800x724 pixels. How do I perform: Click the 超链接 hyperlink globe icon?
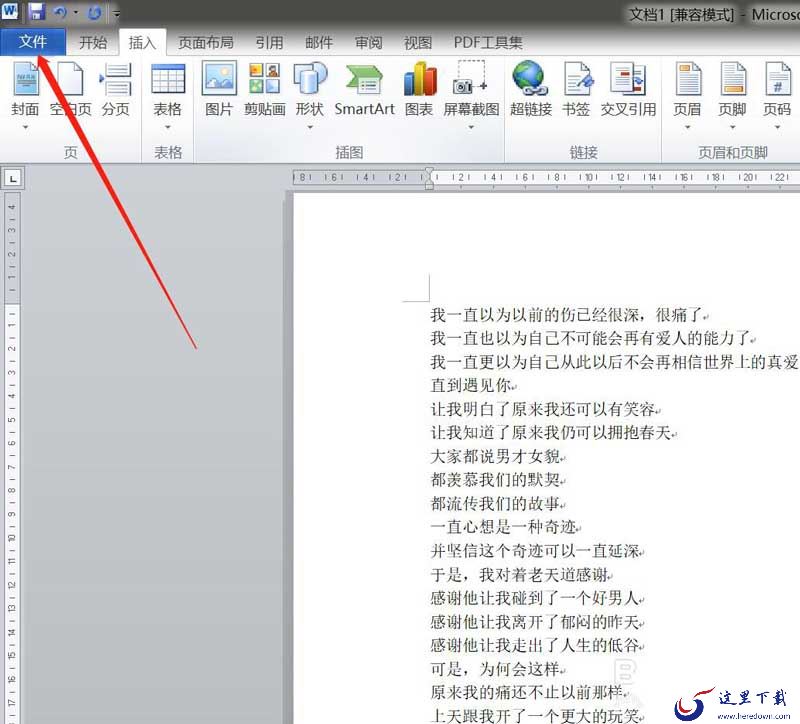click(x=531, y=79)
